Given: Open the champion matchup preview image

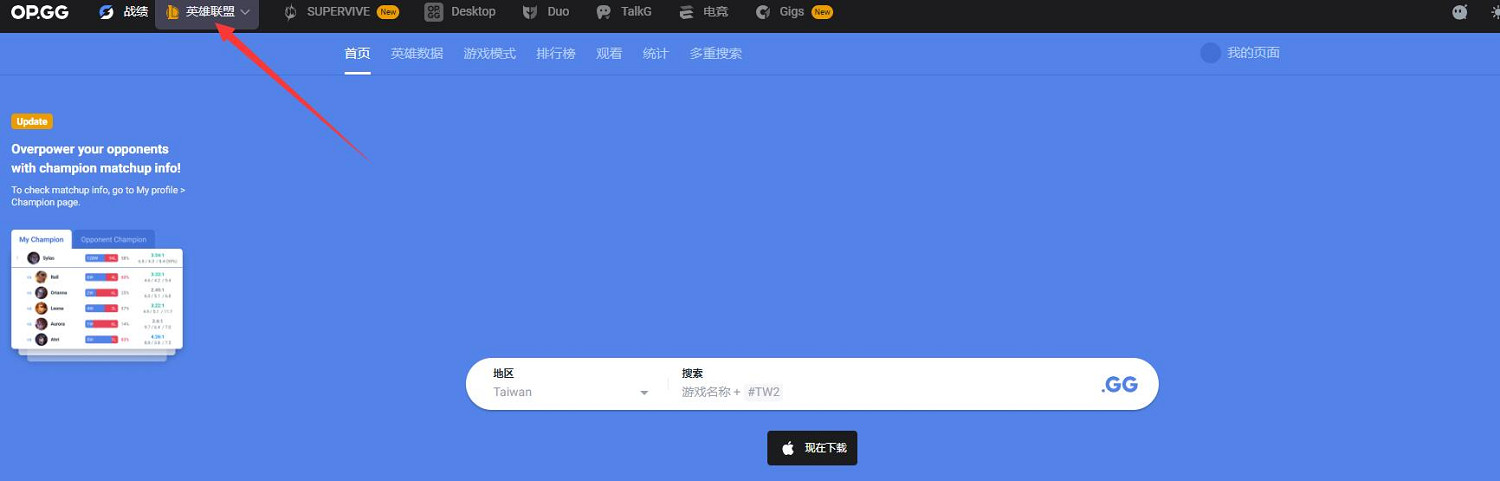Looking at the screenshot, I should click(x=97, y=294).
